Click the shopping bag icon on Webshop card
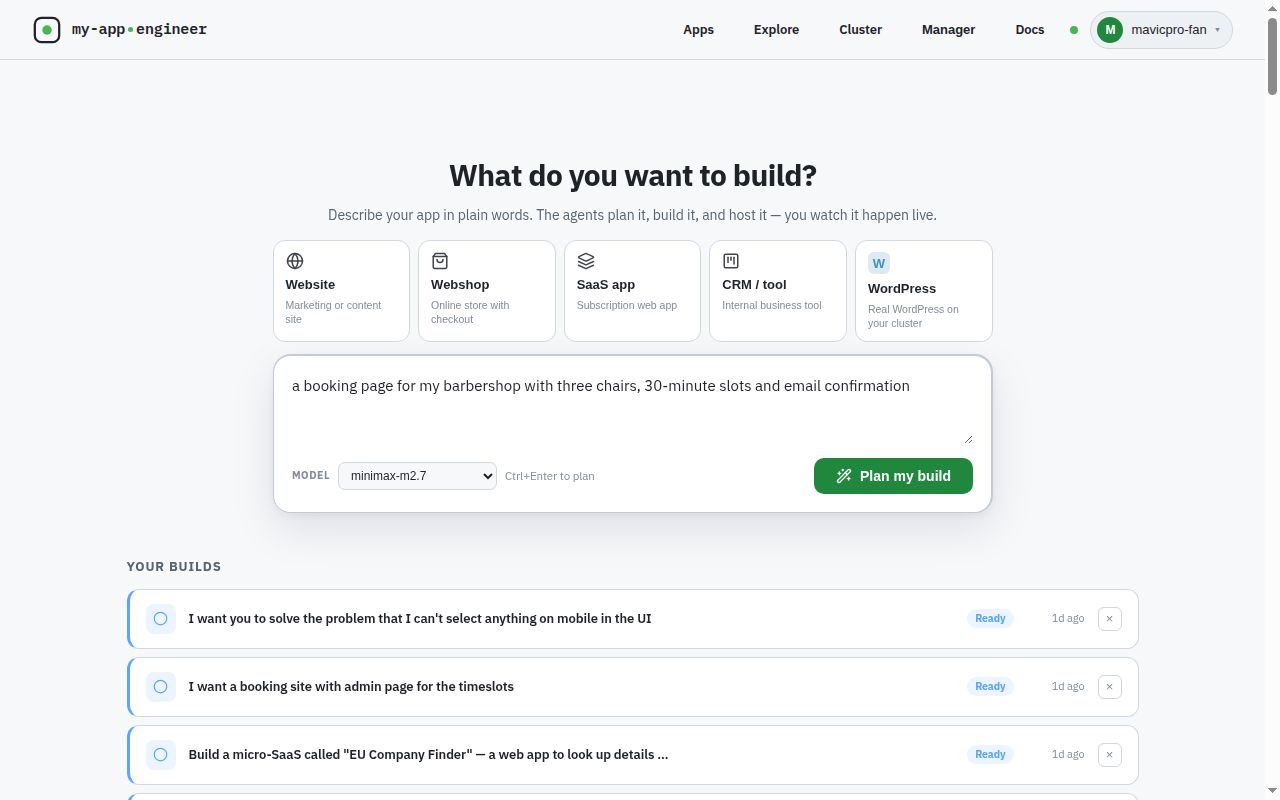The width and height of the screenshot is (1280, 800). click(440, 261)
